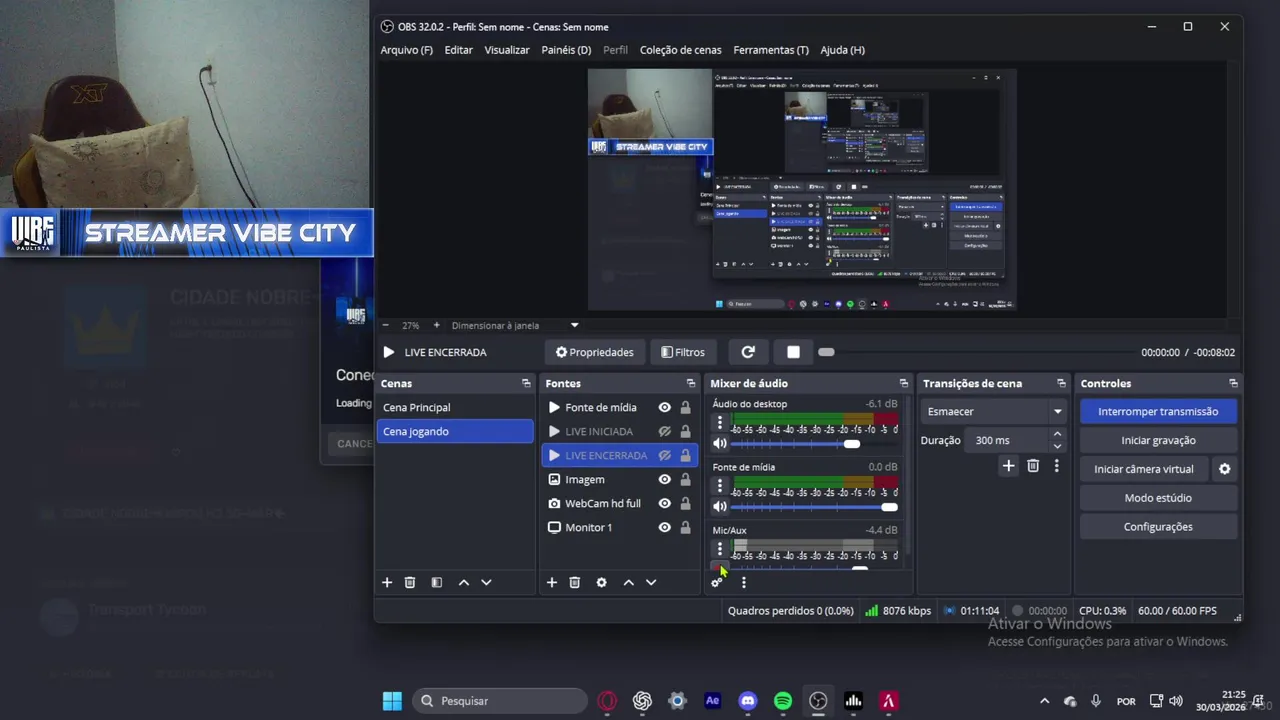The height and width of the screenshot is (720, 1280).
Task: Hide the Fonte de mídia source
Action: pos(664,407)
